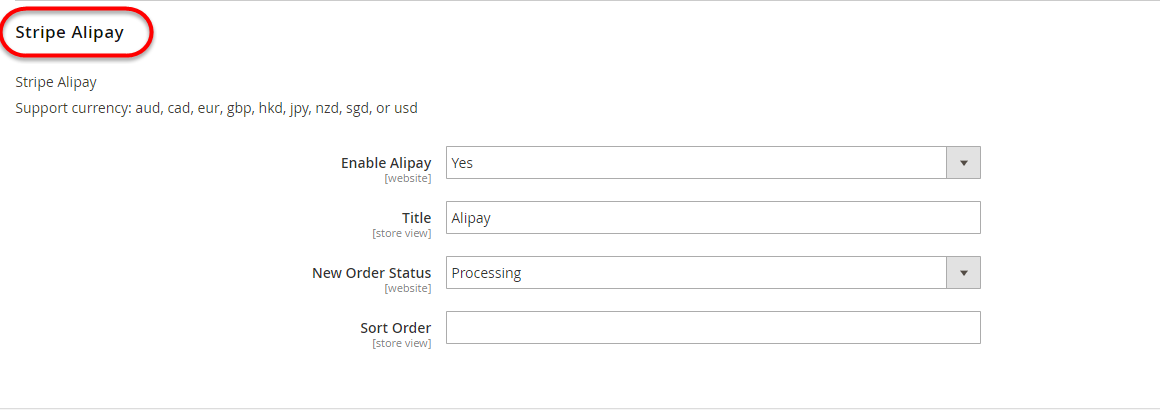The width and height of the screenshot is (1160, 410).
Task: Click the New Order Status label
Action: [372, 273]
